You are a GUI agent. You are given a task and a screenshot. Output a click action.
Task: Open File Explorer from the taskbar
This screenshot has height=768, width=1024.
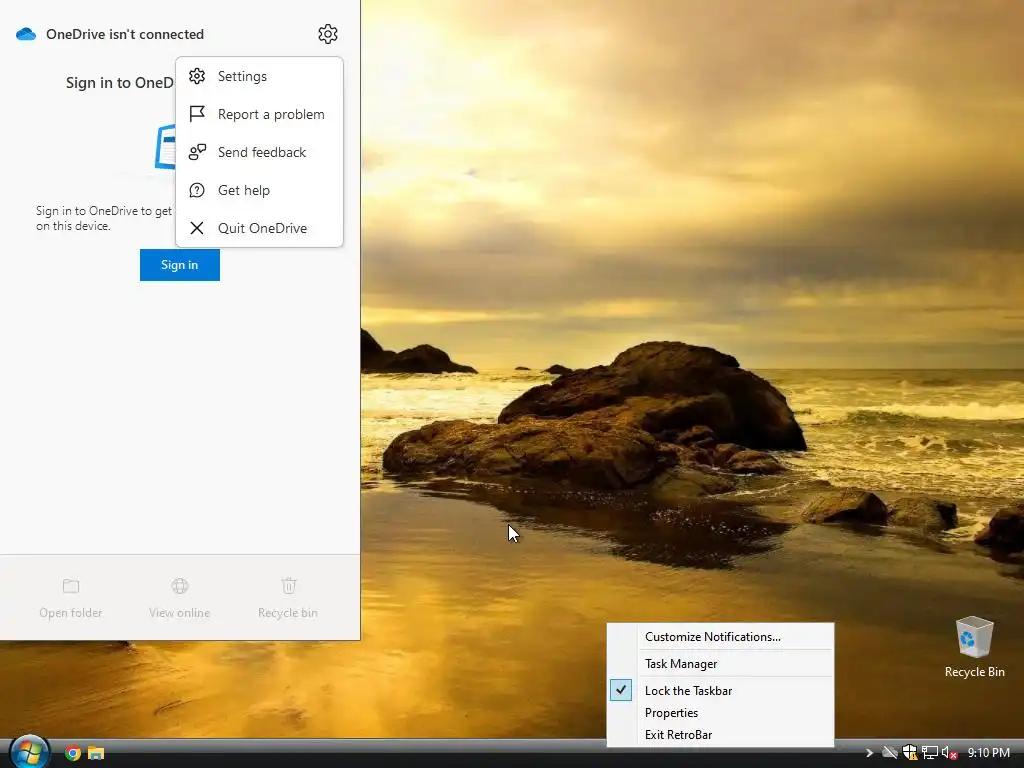96,753
